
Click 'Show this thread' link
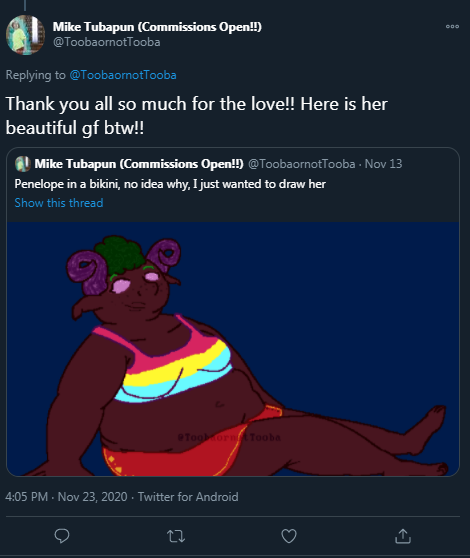pyautogui.click(x=59, y=203)
